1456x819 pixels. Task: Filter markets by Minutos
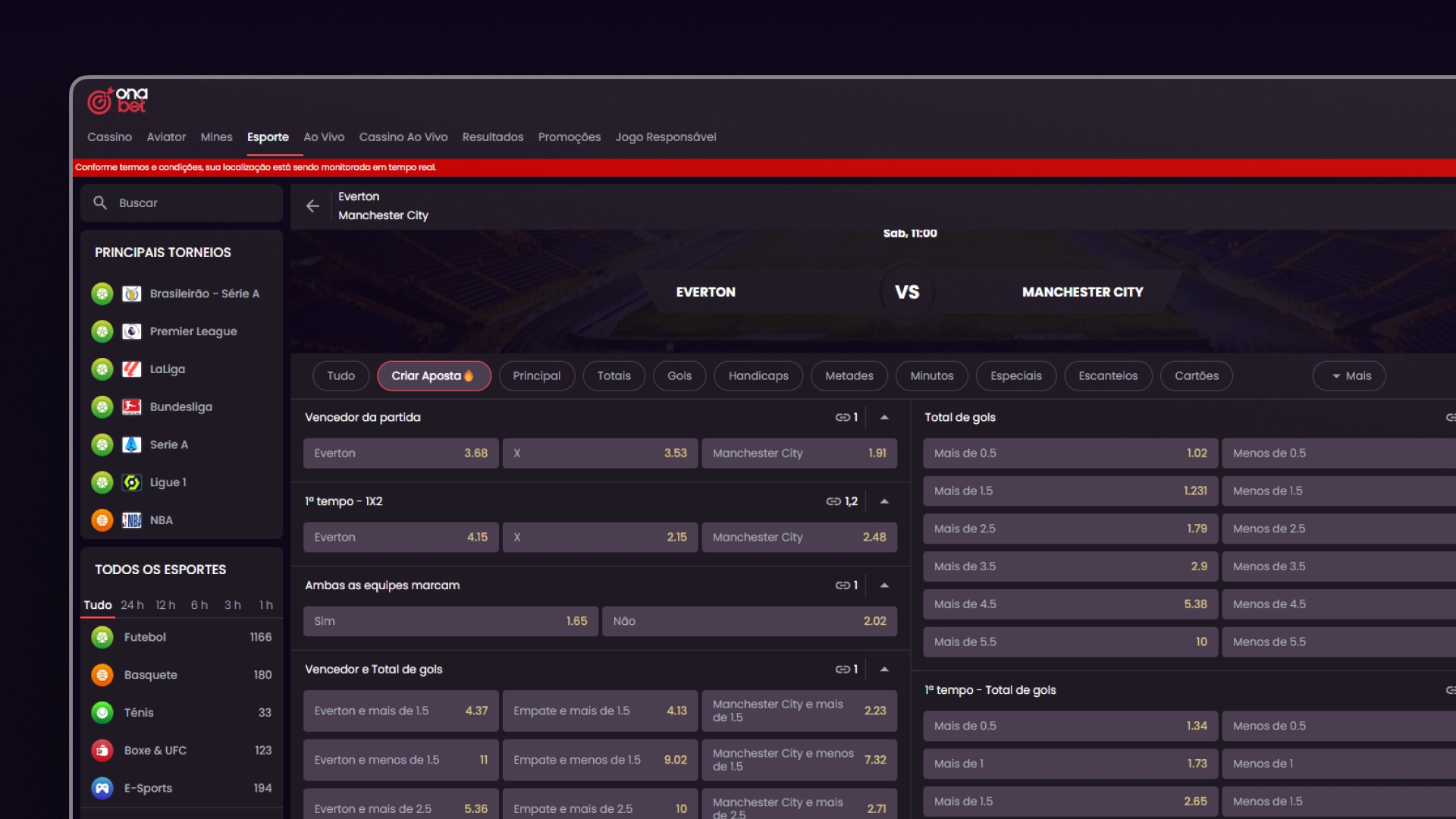(932, 376)
